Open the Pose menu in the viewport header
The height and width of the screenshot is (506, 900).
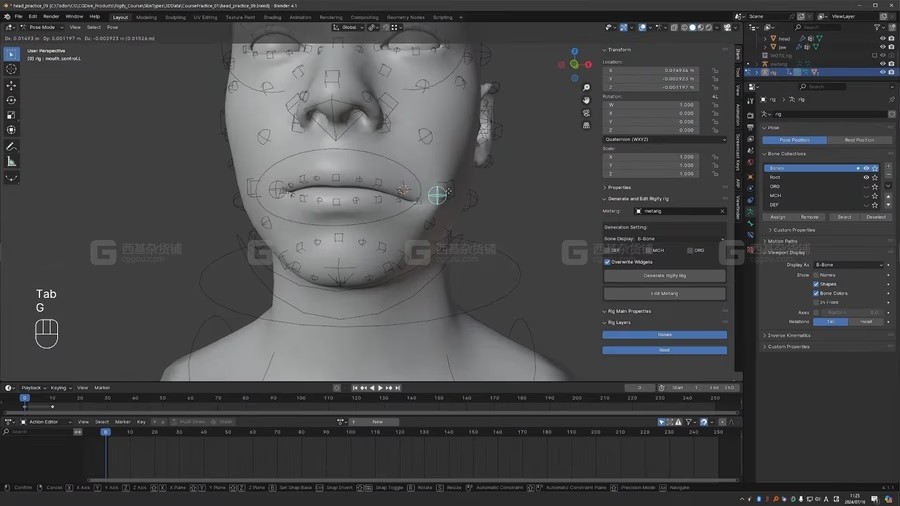(112, 27)
